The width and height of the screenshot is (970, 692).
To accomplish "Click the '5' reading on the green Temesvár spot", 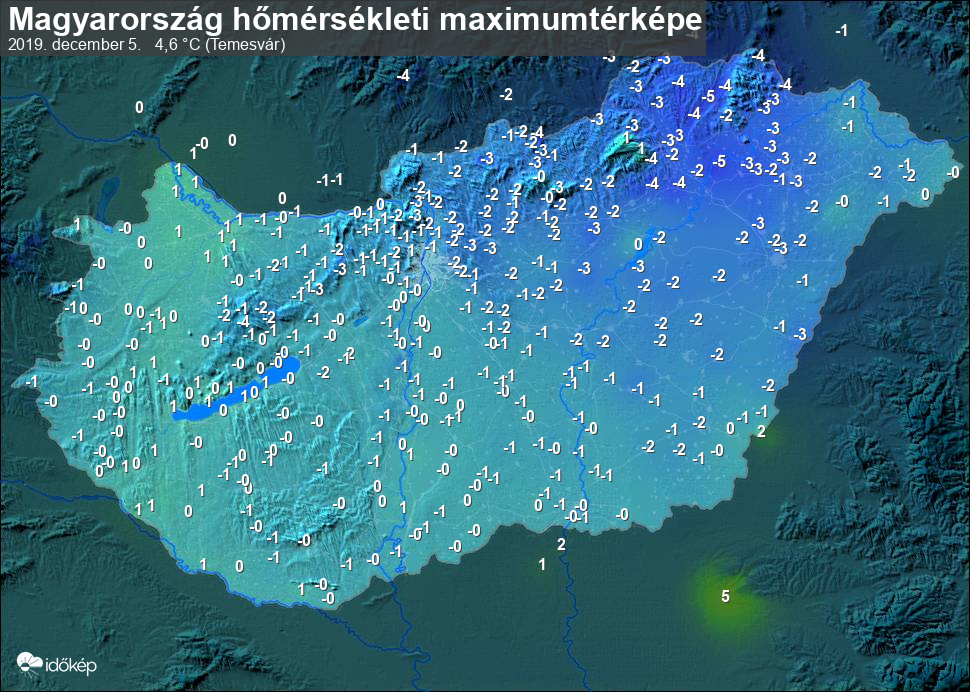I will click(x=726, y=596).
